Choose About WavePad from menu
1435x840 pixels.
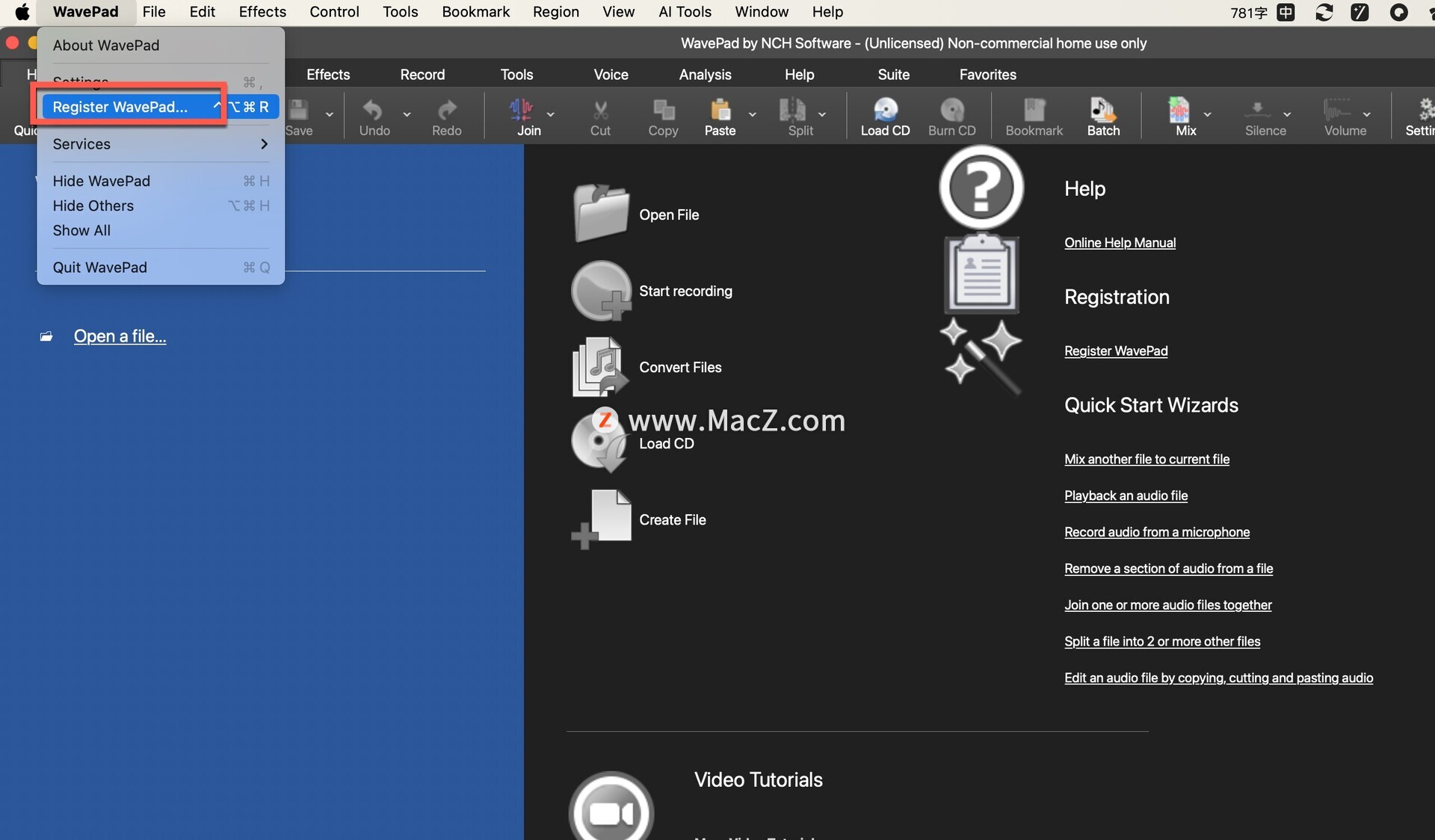tap(161, 45)
